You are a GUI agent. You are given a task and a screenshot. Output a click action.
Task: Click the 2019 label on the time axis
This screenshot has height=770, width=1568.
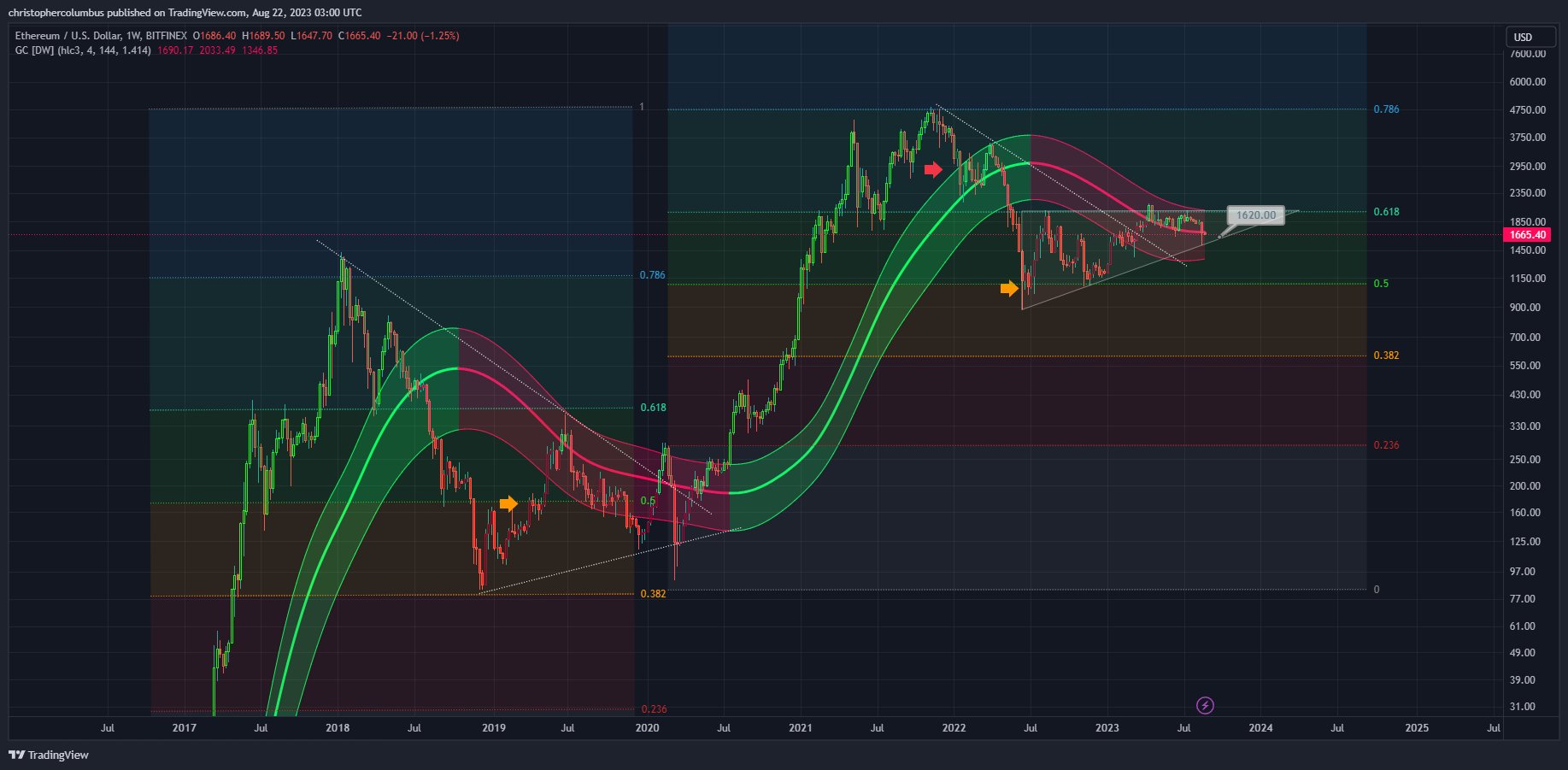click(x=493, y=727)
